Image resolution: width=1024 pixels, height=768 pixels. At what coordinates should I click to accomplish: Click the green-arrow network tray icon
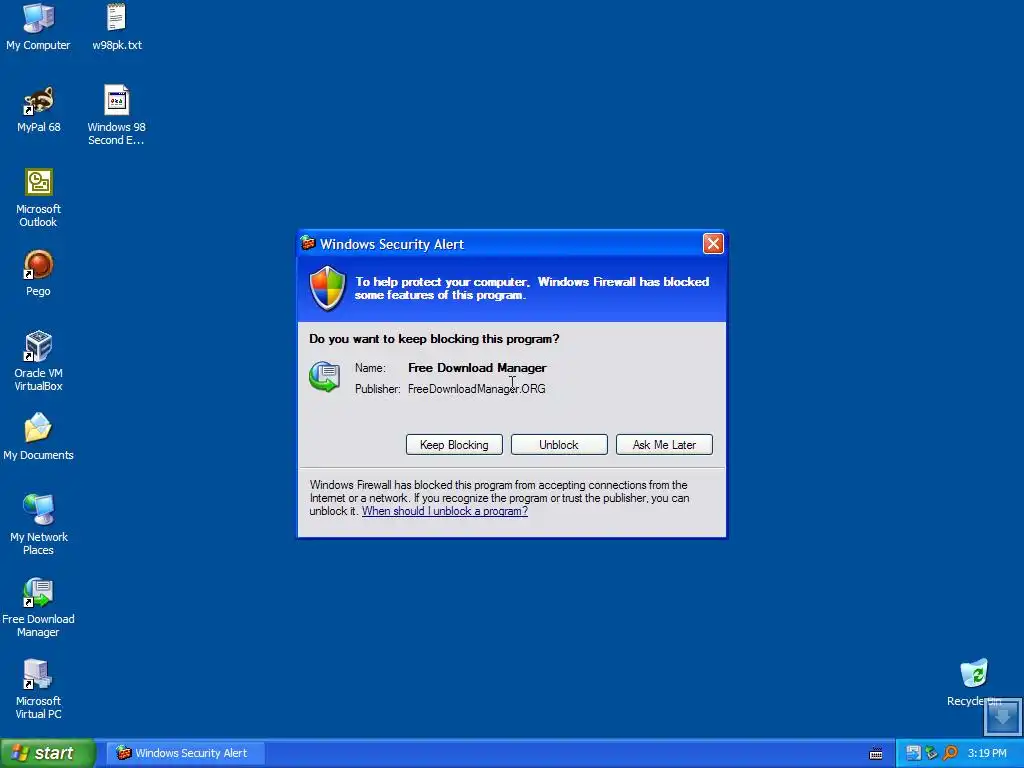[x=931, y=753]
